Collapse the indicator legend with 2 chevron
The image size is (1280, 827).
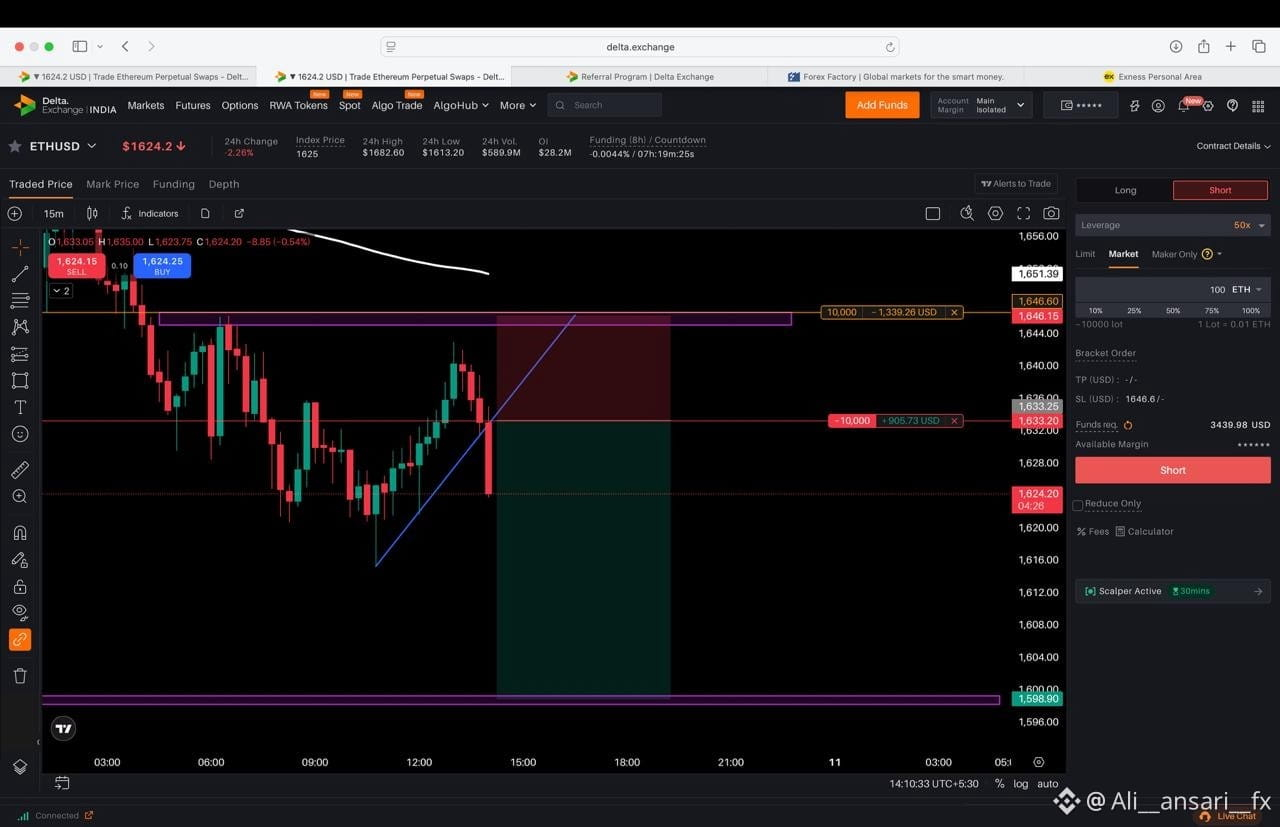click(61, 290)
